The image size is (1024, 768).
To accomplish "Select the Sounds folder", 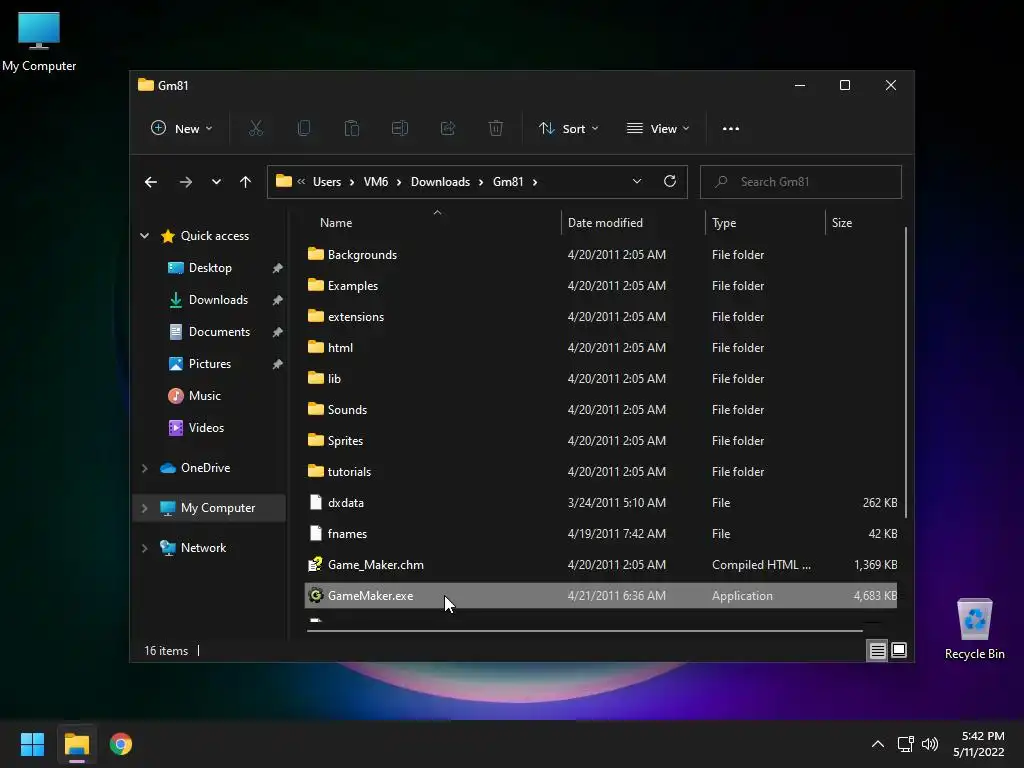I will [601, 409].
